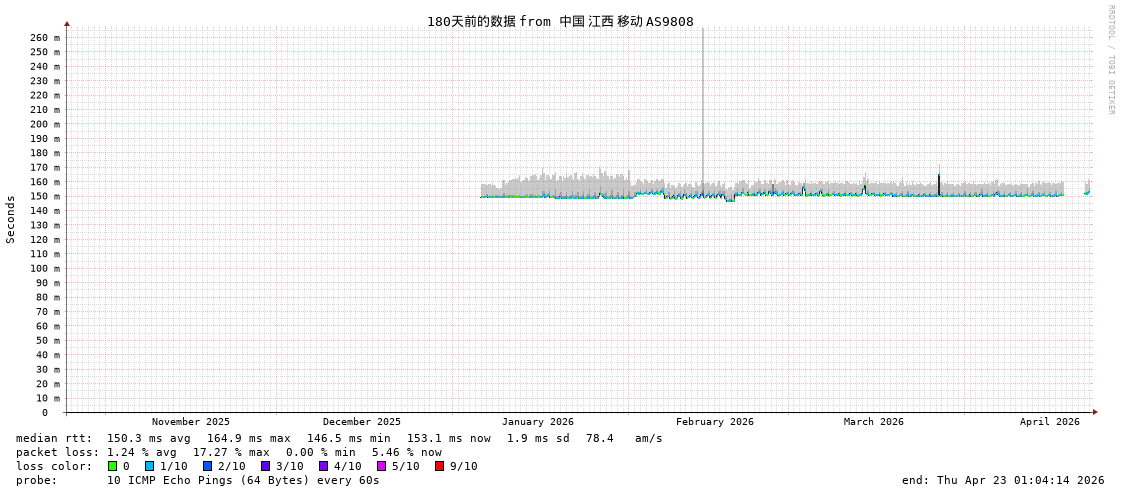Click the green 0 loss color swatch
The width and height of the screenshot is (1121, 494).
coord(112,466)
